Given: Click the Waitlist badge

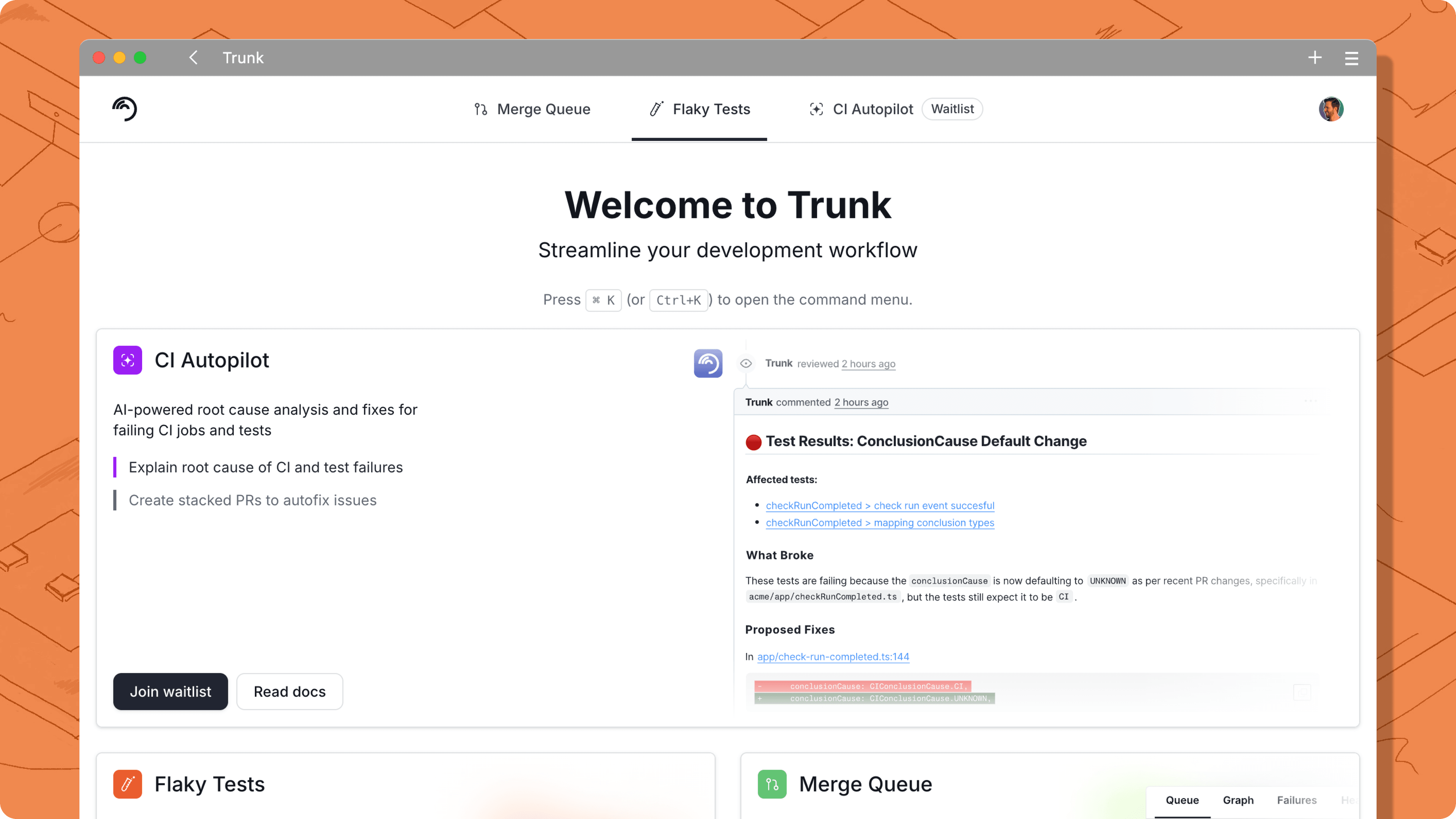Looking at the screenshot, I should pos(952,109).
